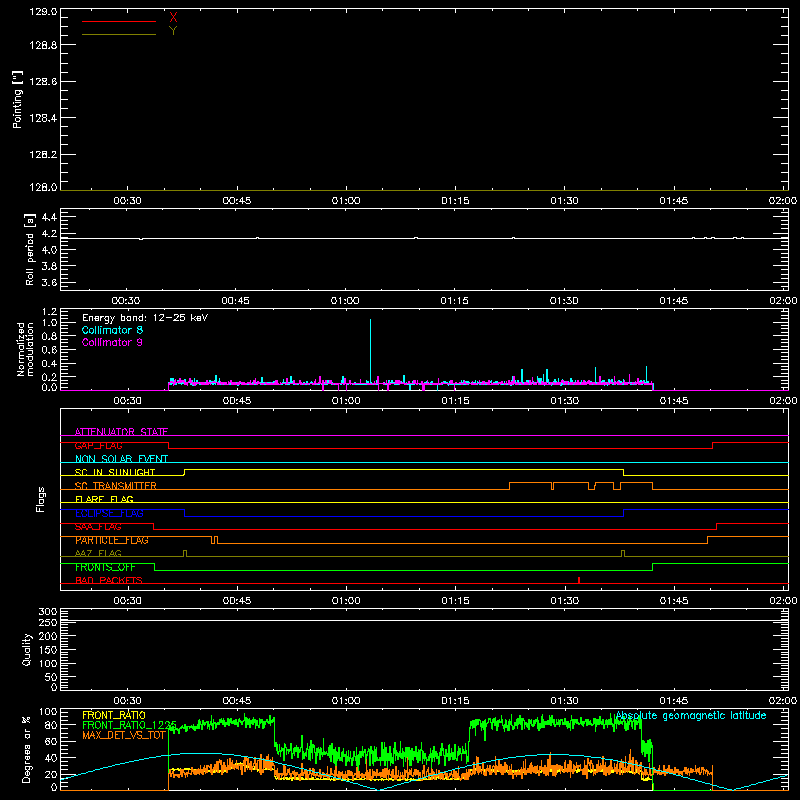Click the PARTICLE_FLAG label
Screen dimensions: 800x800
click(x=112, y=540)
